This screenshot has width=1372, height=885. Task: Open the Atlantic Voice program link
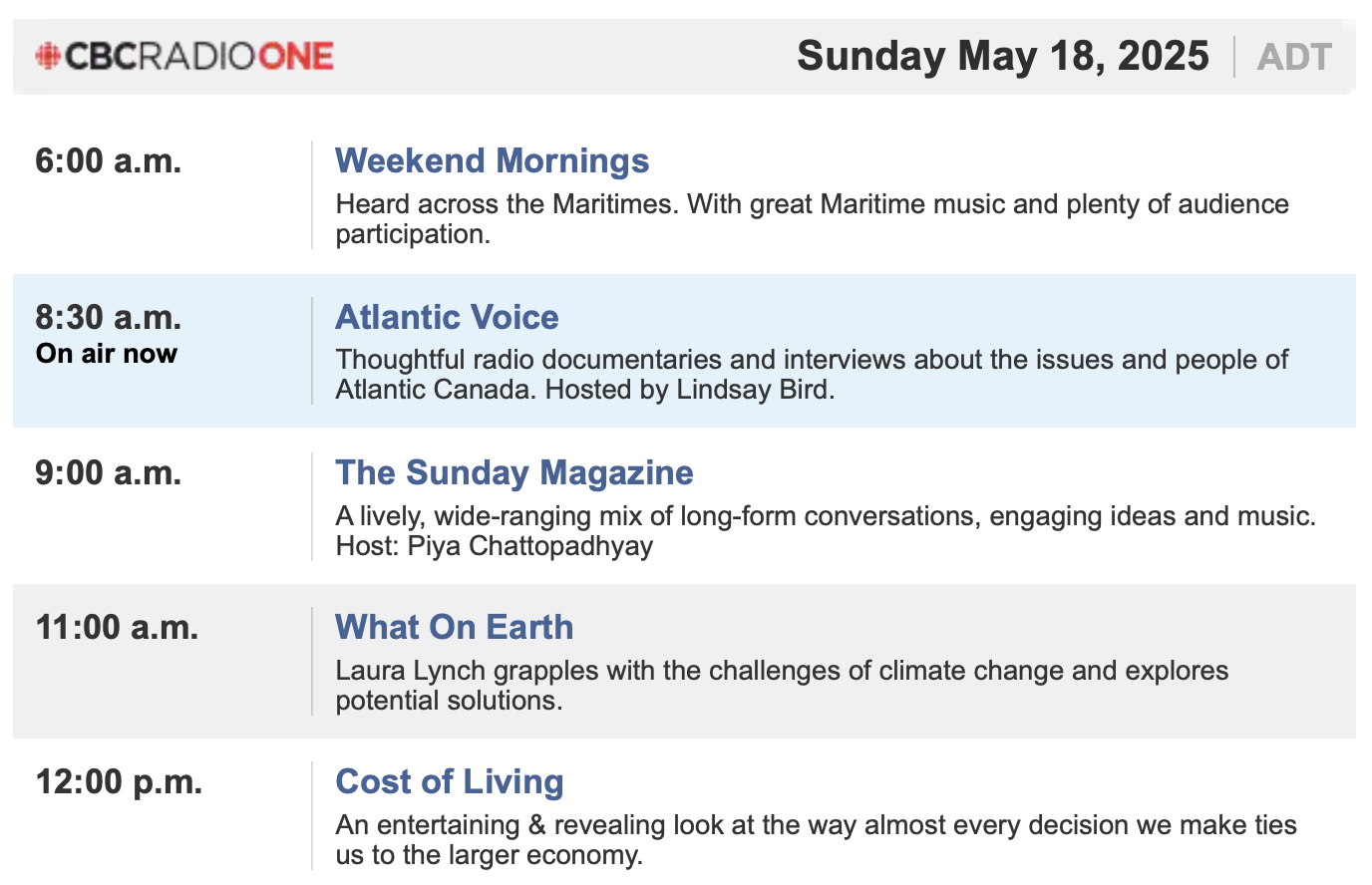click(x=447, y=317)
